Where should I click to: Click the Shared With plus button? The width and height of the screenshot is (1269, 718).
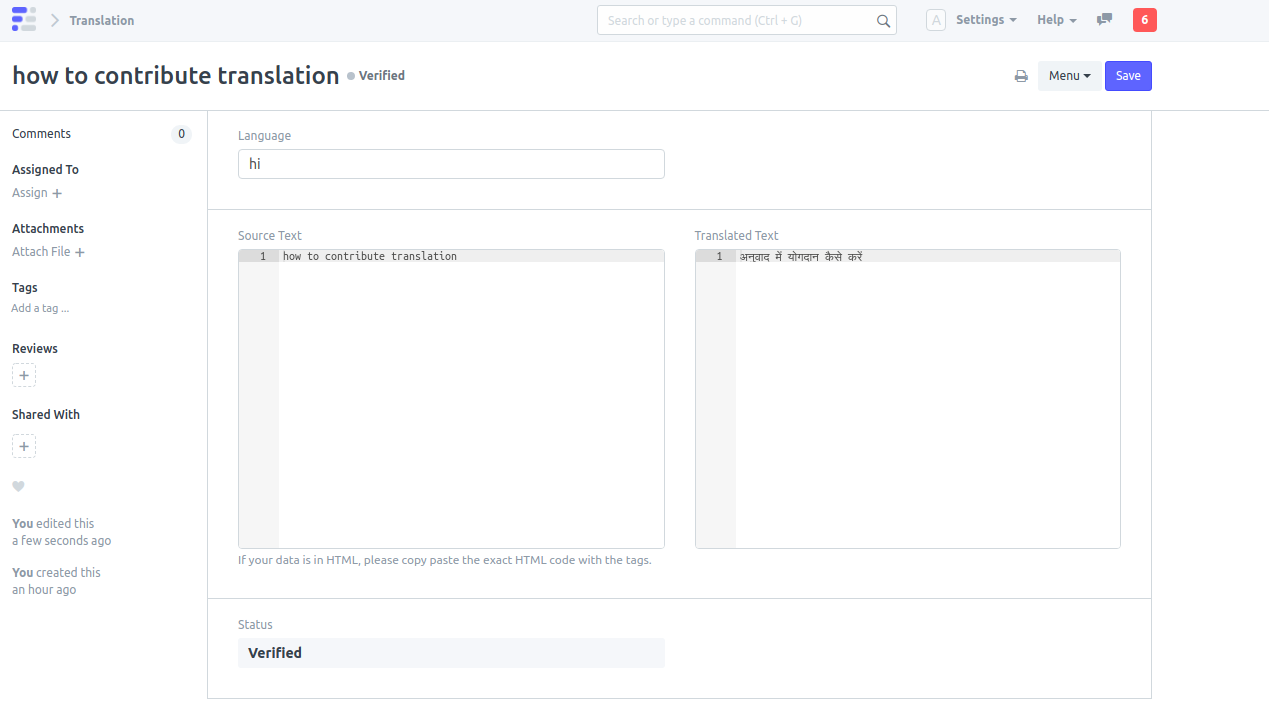click(x=24, y=446)
